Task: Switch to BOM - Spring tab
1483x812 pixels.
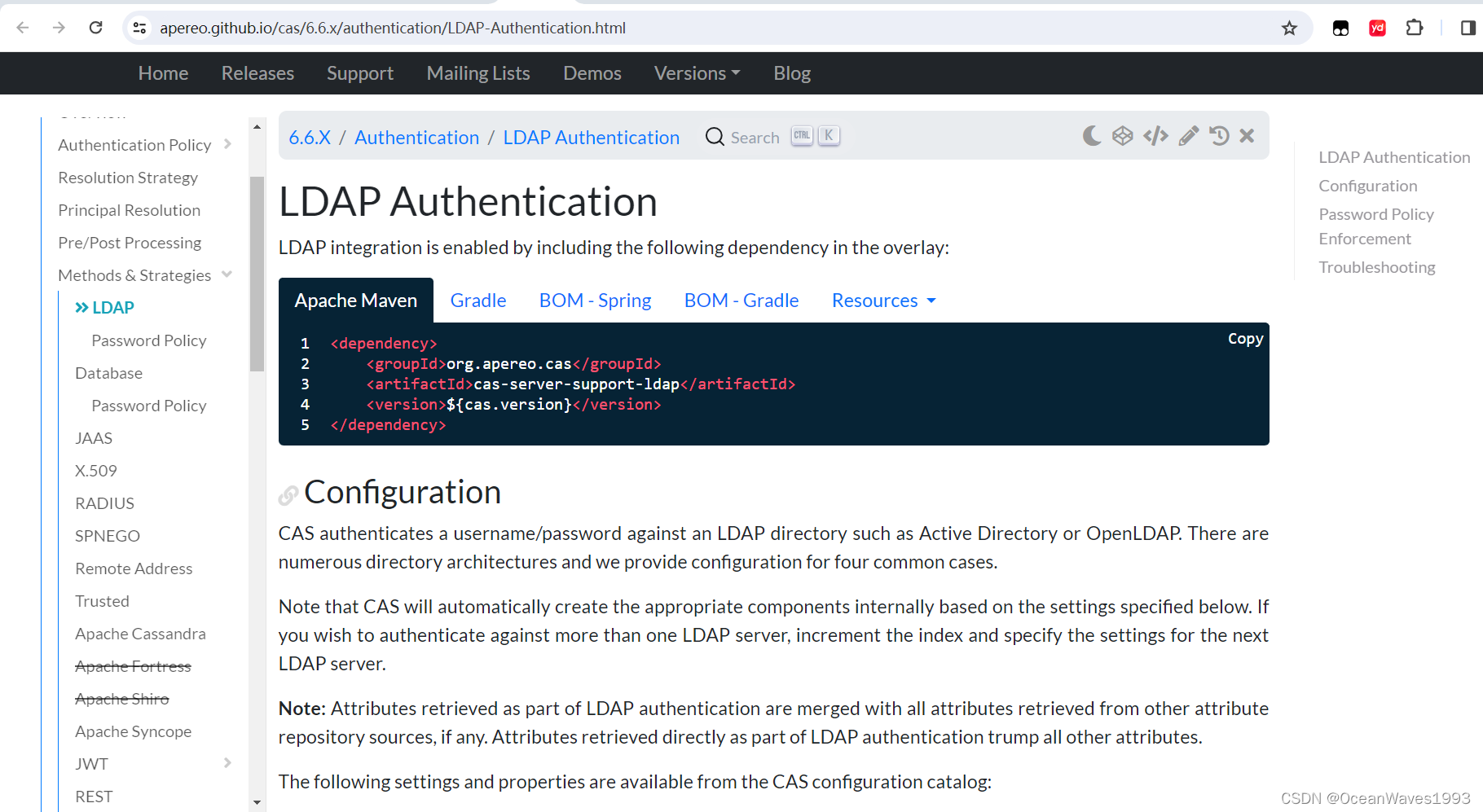Action: (x=596, y=301)
